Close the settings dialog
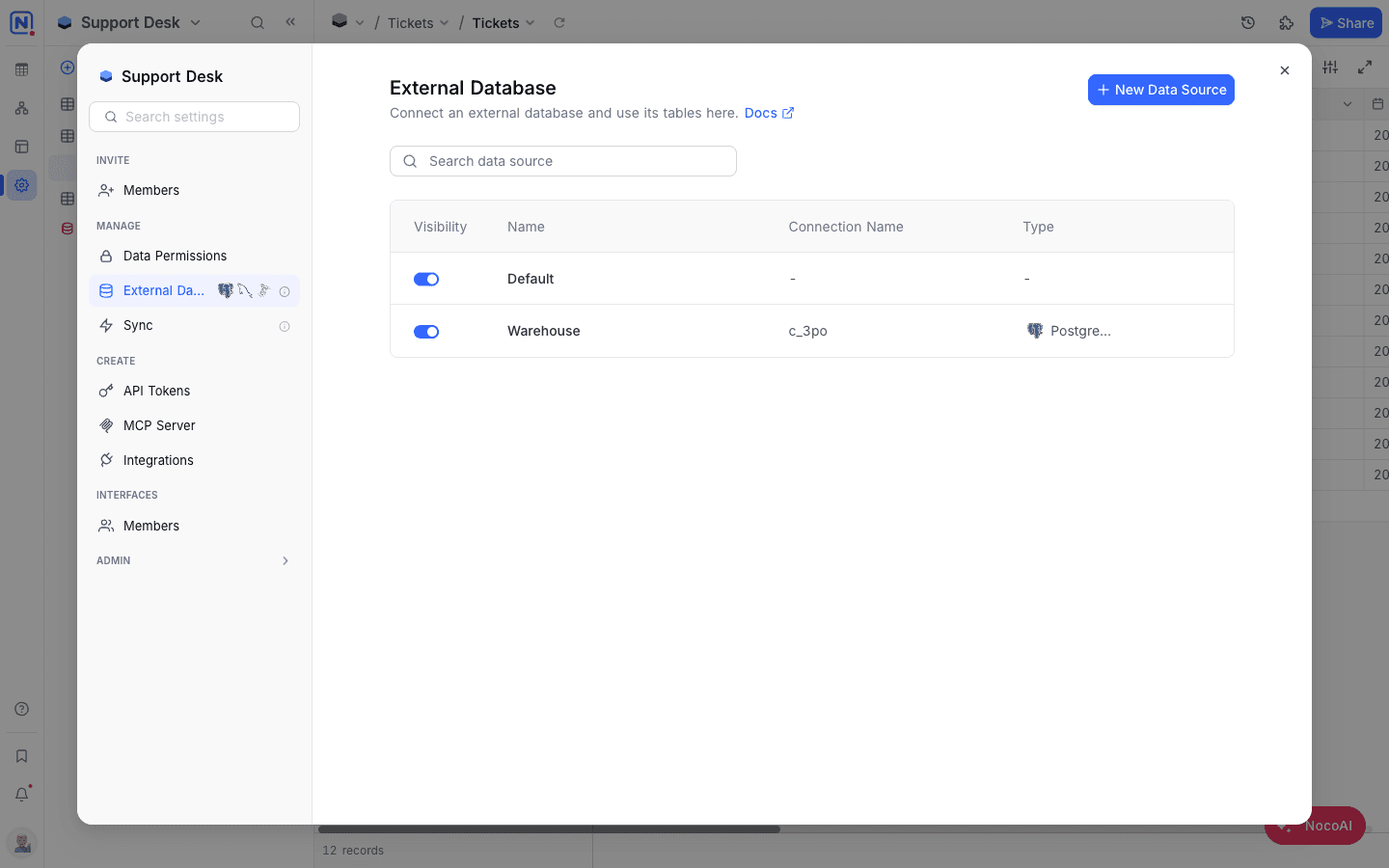This screenshot has width=1389, height=868. [1285, 70]
